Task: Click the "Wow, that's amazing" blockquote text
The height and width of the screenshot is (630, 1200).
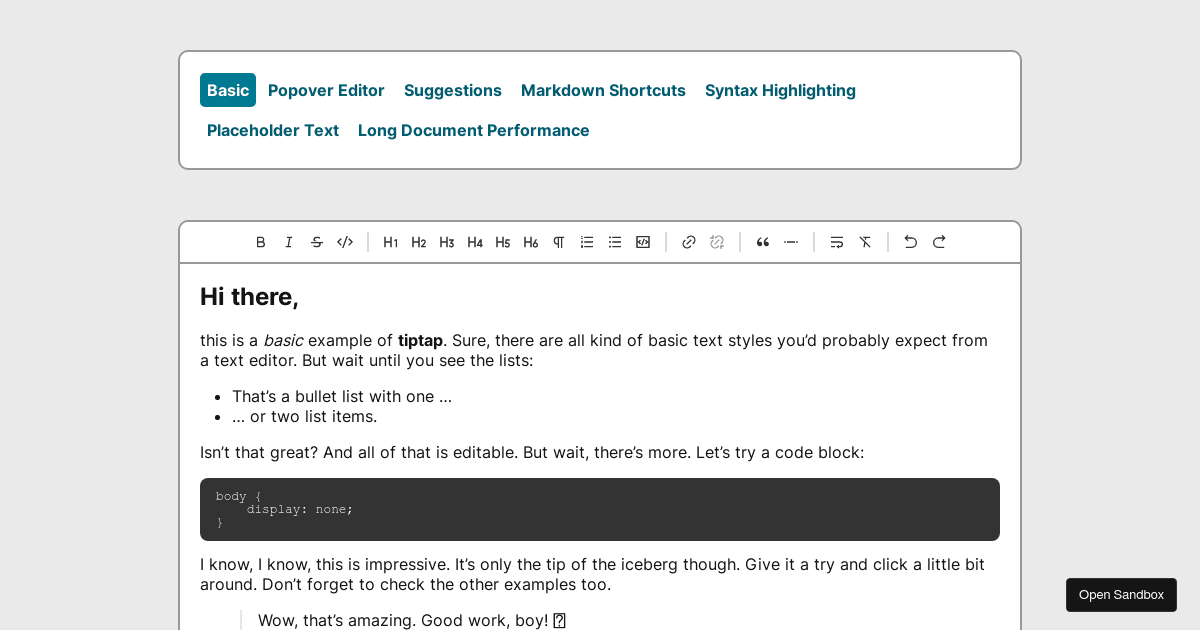Action: [x=412, y=620]
